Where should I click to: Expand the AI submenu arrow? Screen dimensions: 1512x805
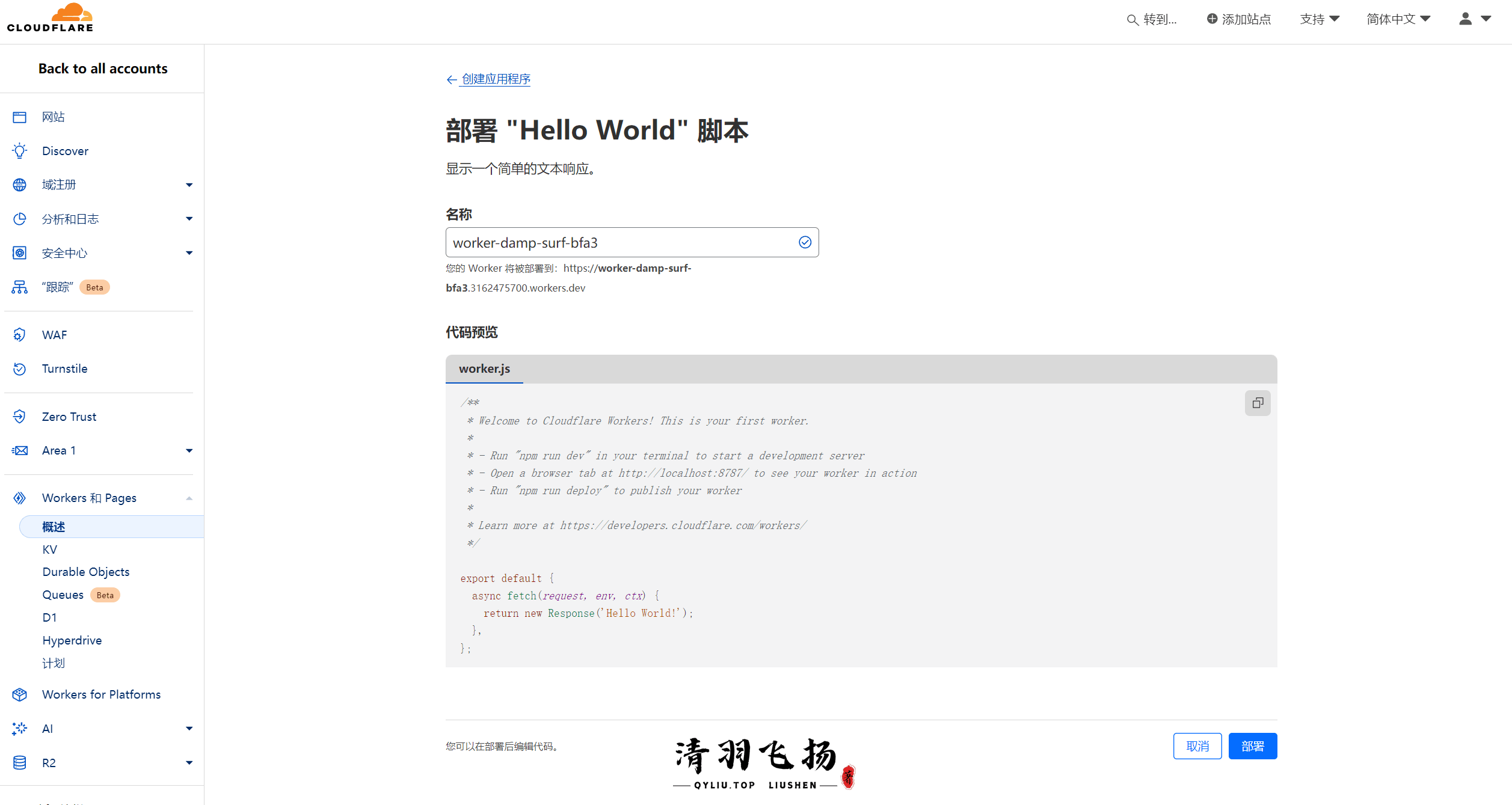point(189,729)
